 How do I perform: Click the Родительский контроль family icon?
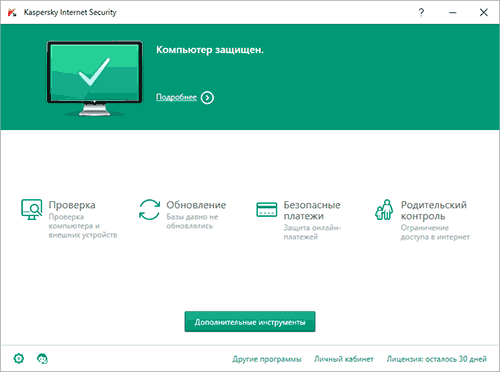384,210
